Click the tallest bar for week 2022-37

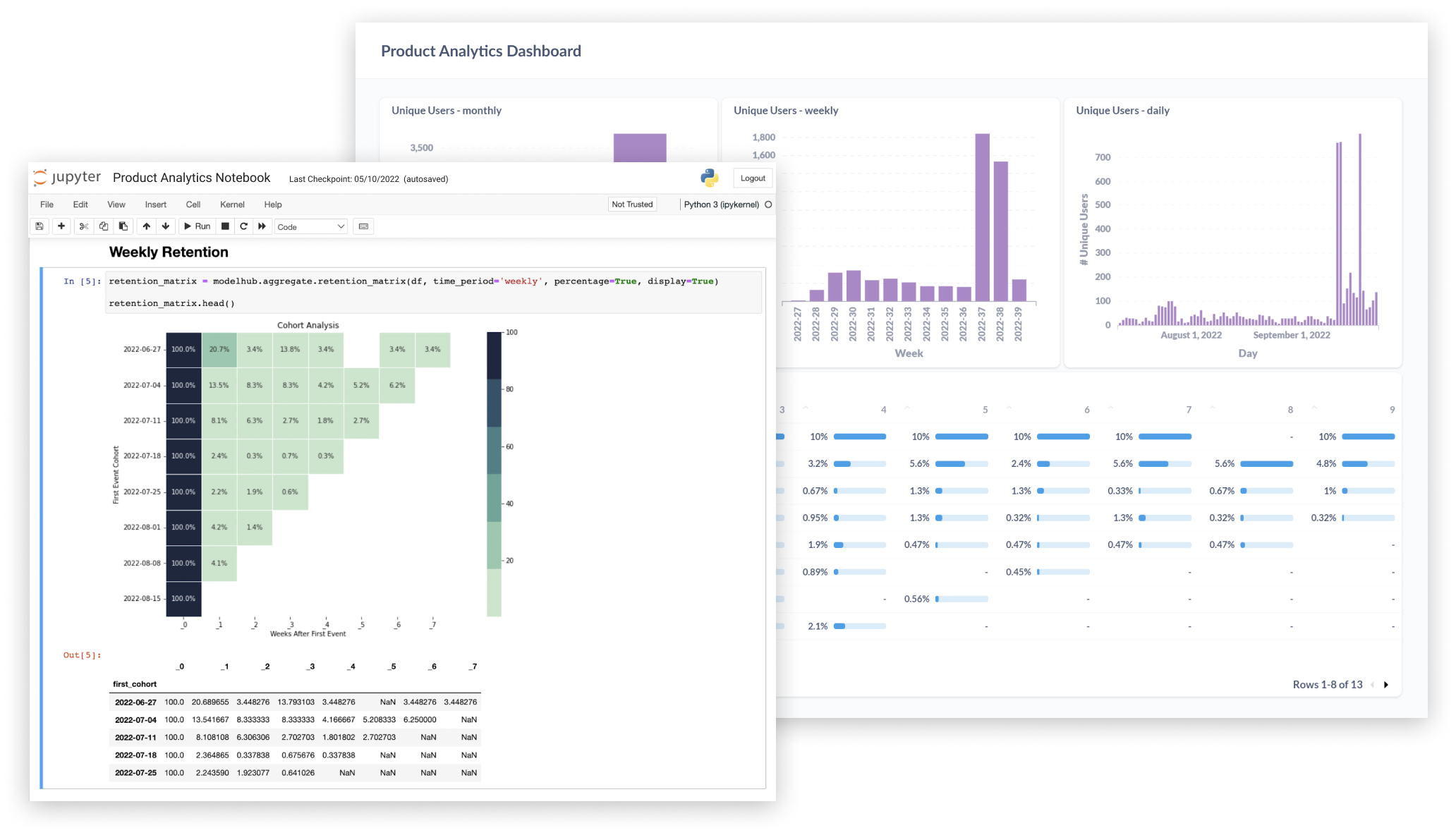point(982,217)
